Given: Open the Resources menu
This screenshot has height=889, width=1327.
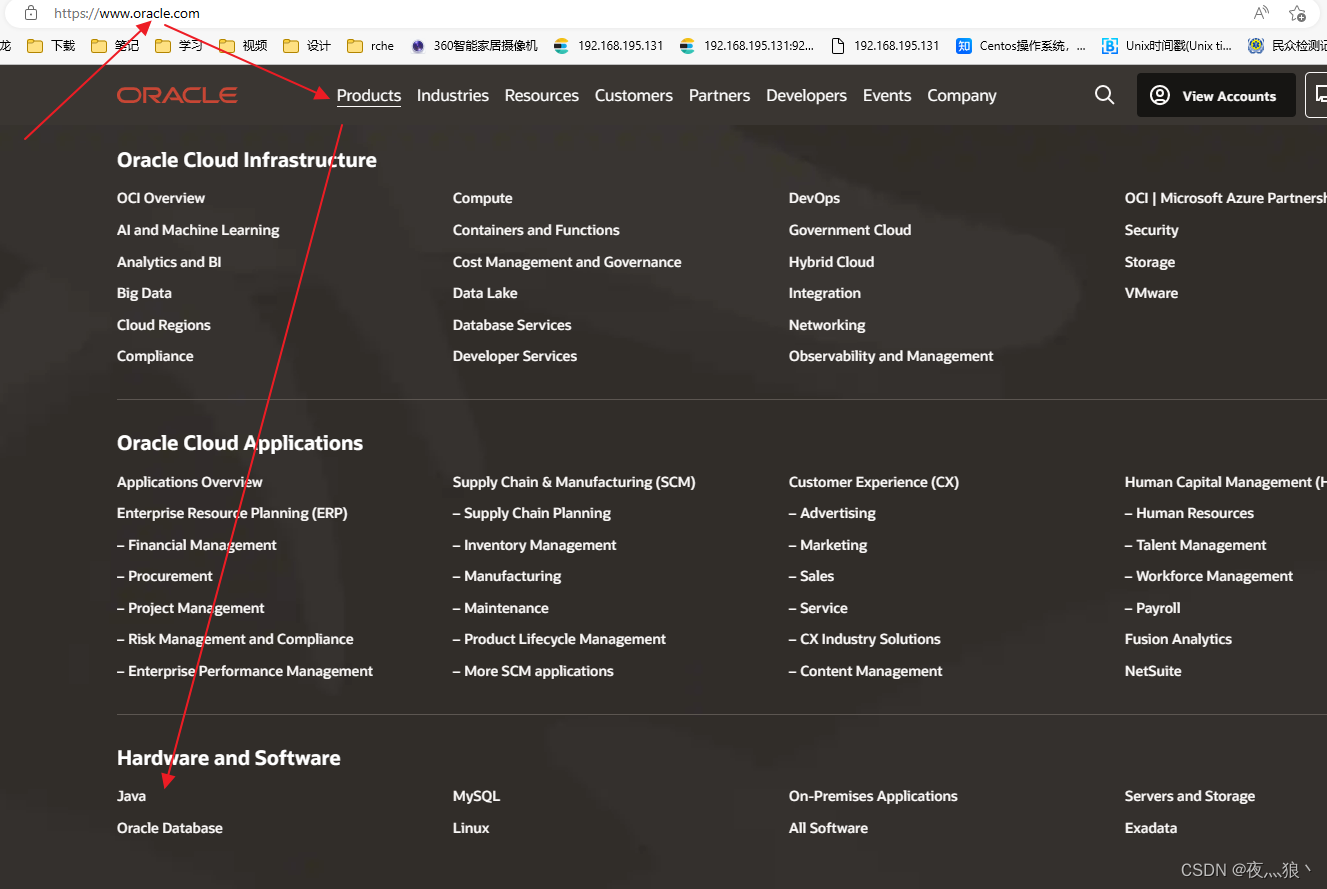Looking at the screenshot, I should point(542,95).
